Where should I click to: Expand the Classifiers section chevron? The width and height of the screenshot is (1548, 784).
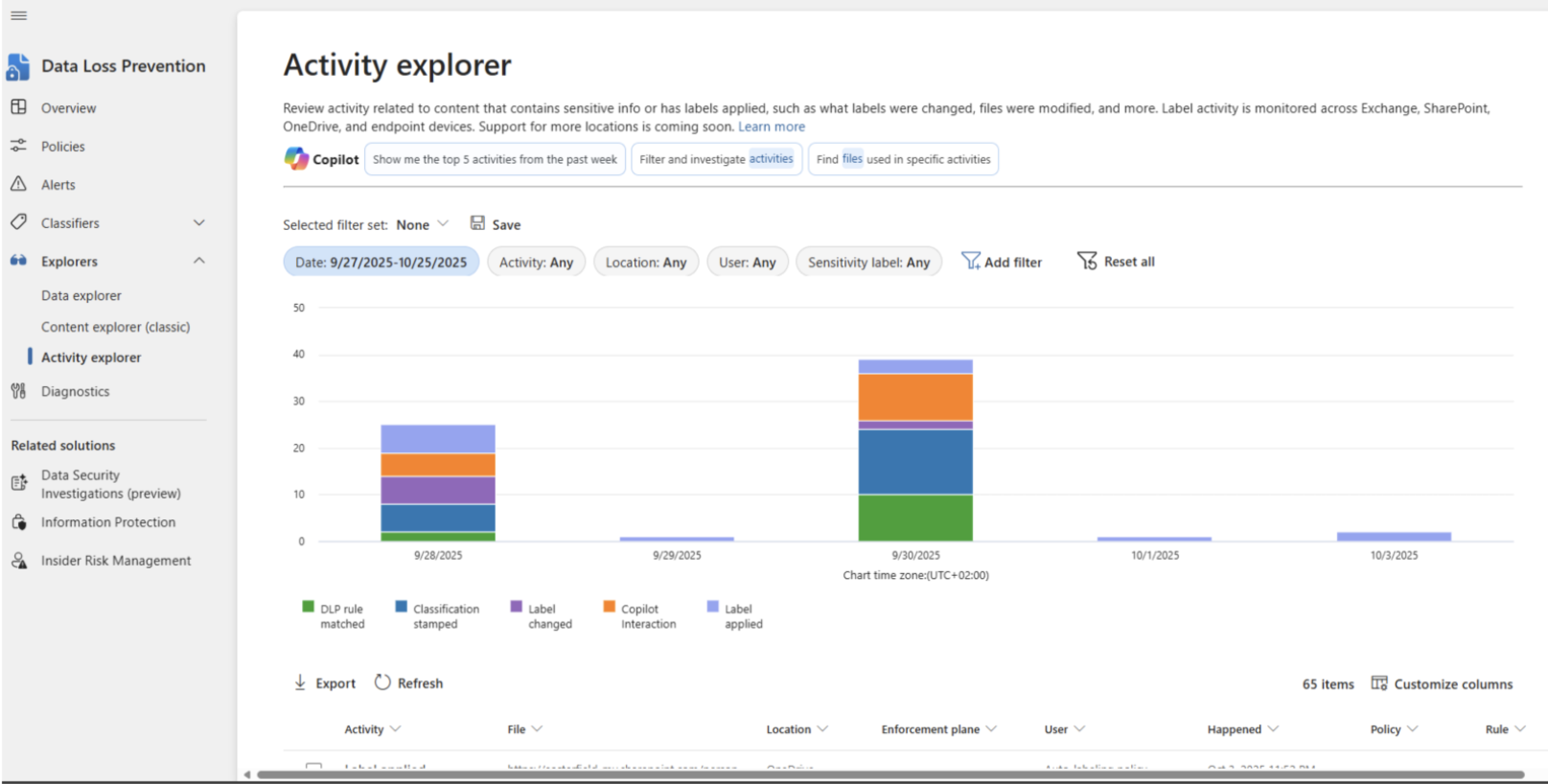point(199,222)
